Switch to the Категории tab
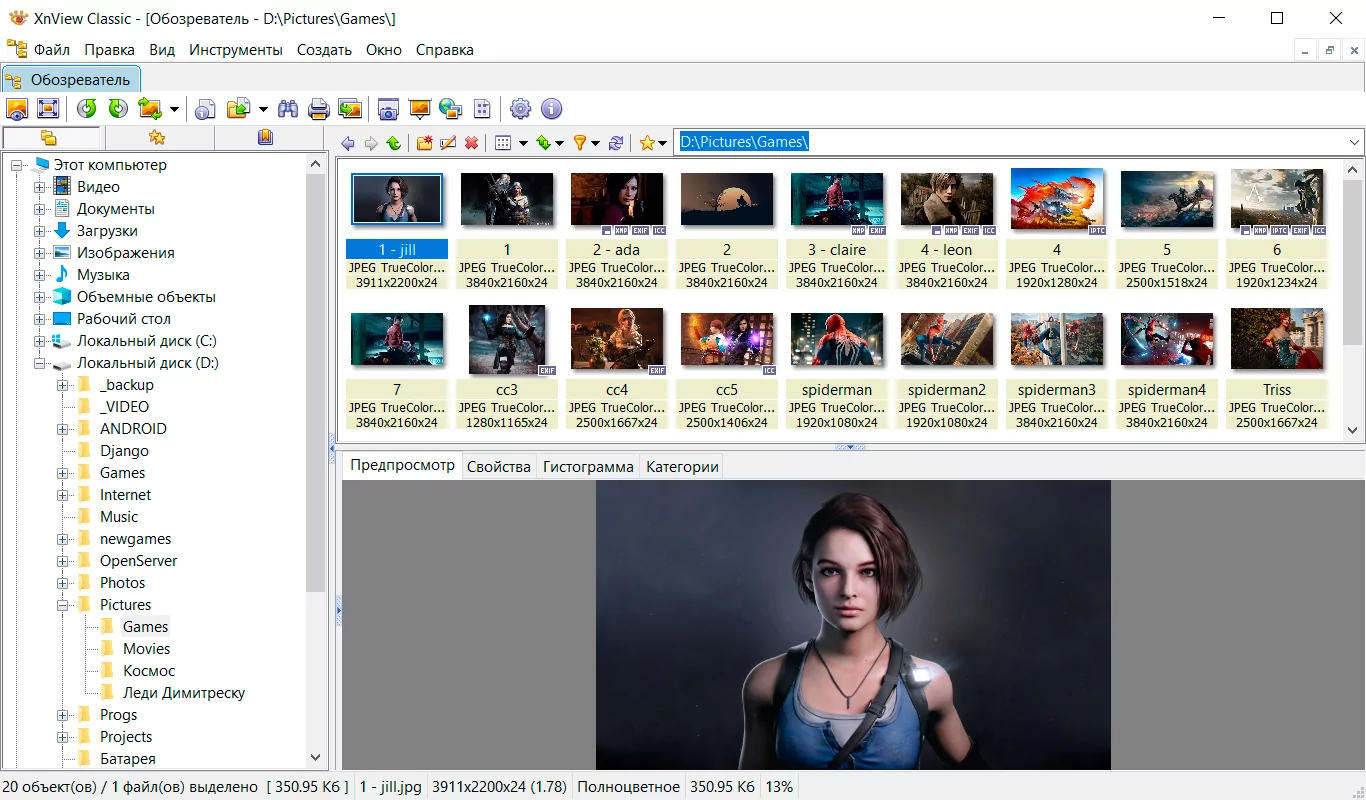The width and height of the screenshot is (1366, 800). pos(682,467)
